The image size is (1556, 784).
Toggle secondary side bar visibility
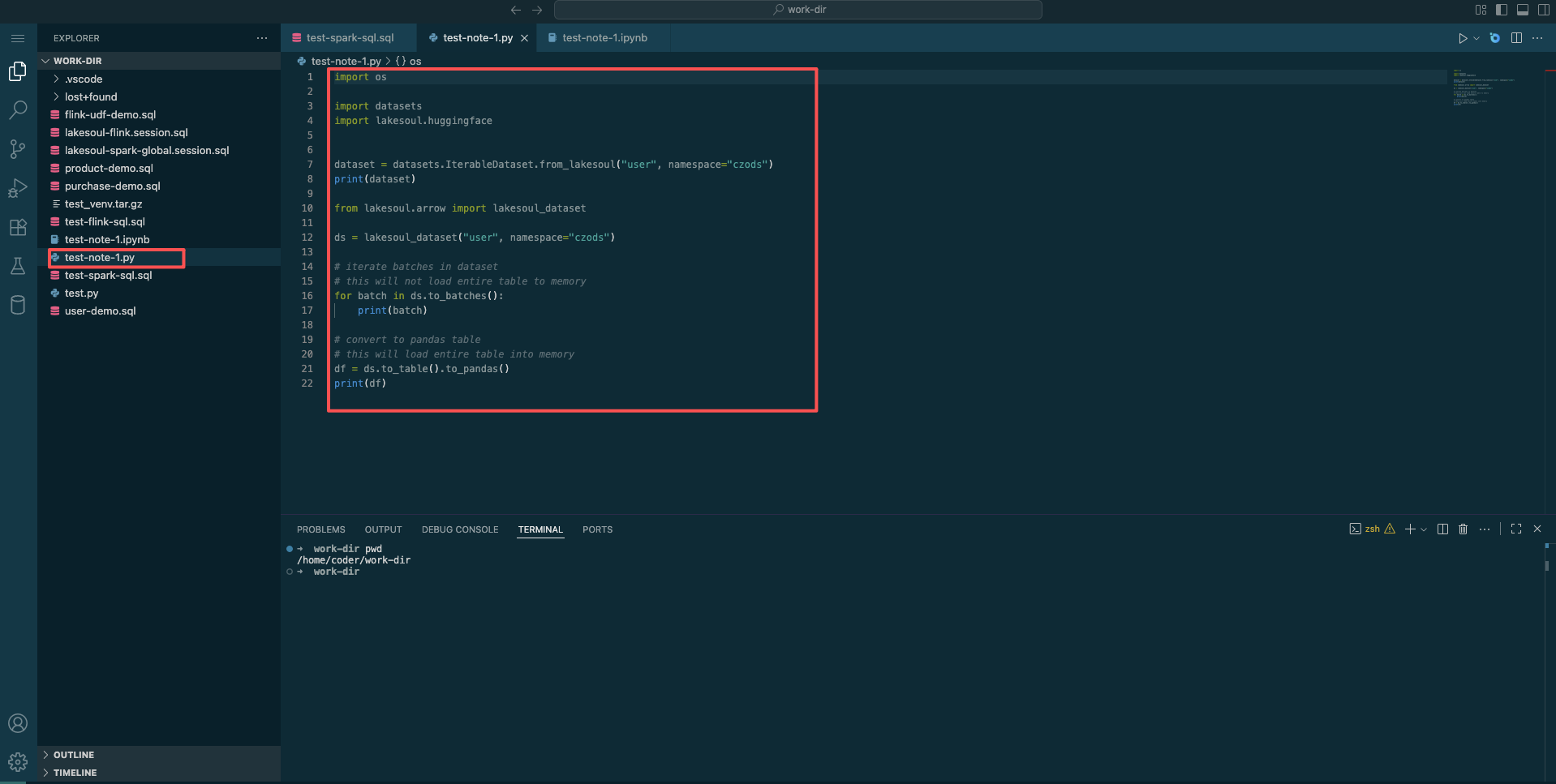tap(1544, 10)
